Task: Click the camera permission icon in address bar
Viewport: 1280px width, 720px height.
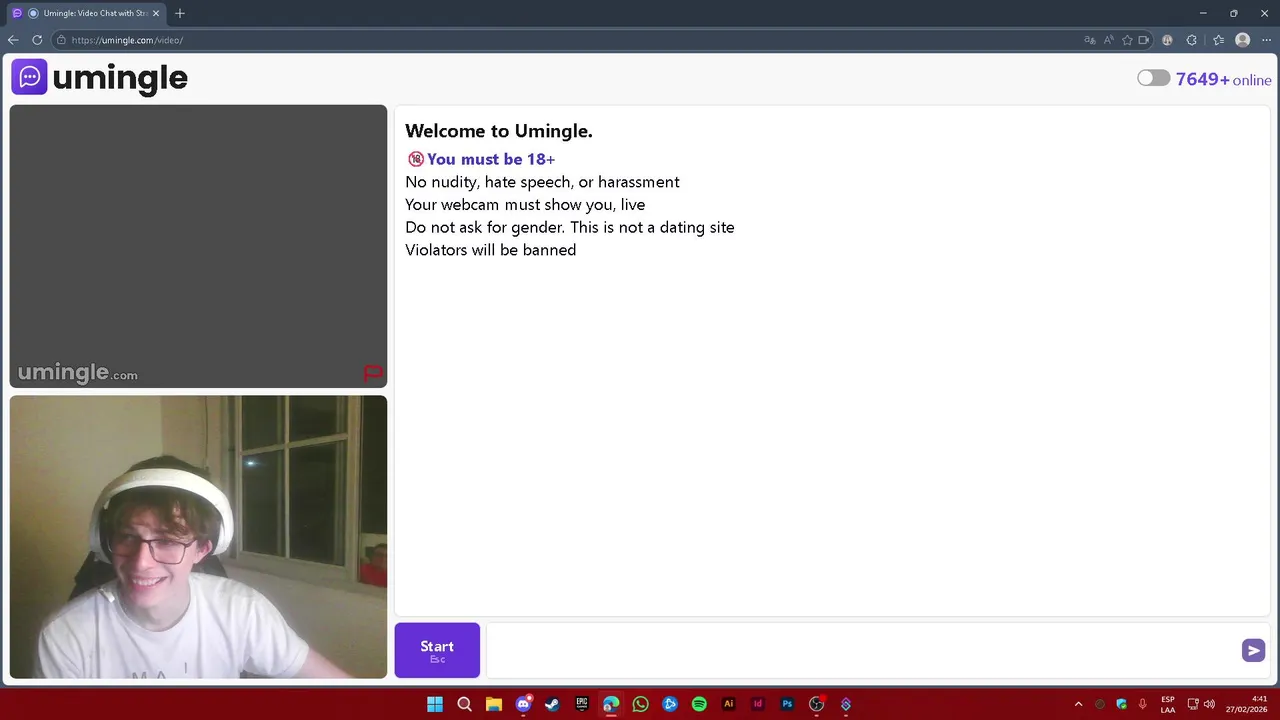Action: click(x=1146, y=40)
